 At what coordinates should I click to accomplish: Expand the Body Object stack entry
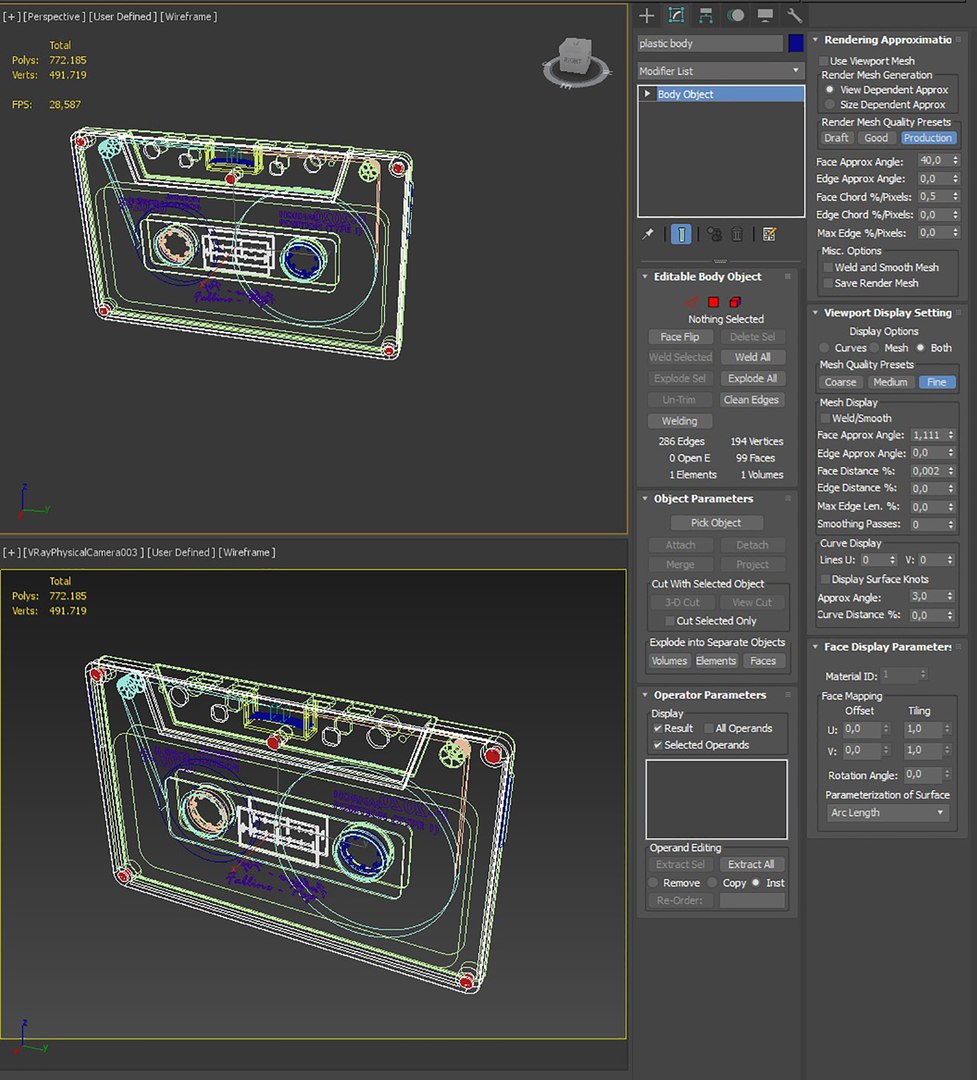647,94
